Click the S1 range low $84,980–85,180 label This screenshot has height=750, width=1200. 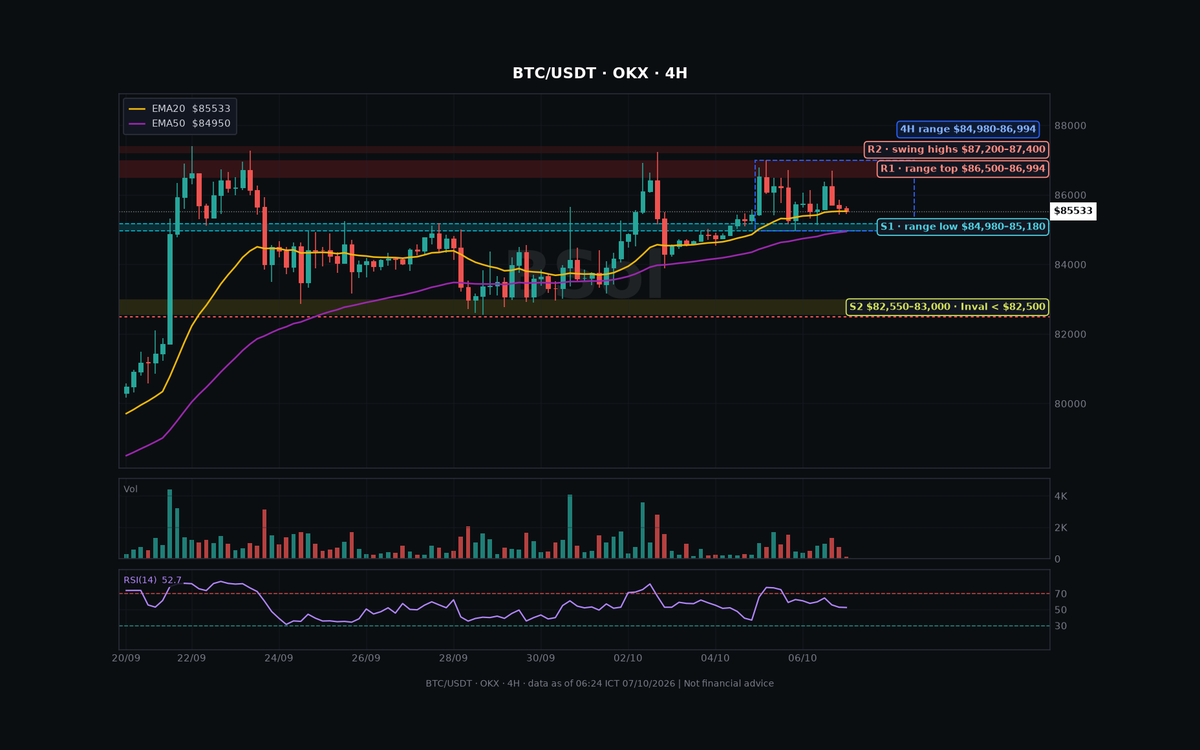tap(963, 227)
